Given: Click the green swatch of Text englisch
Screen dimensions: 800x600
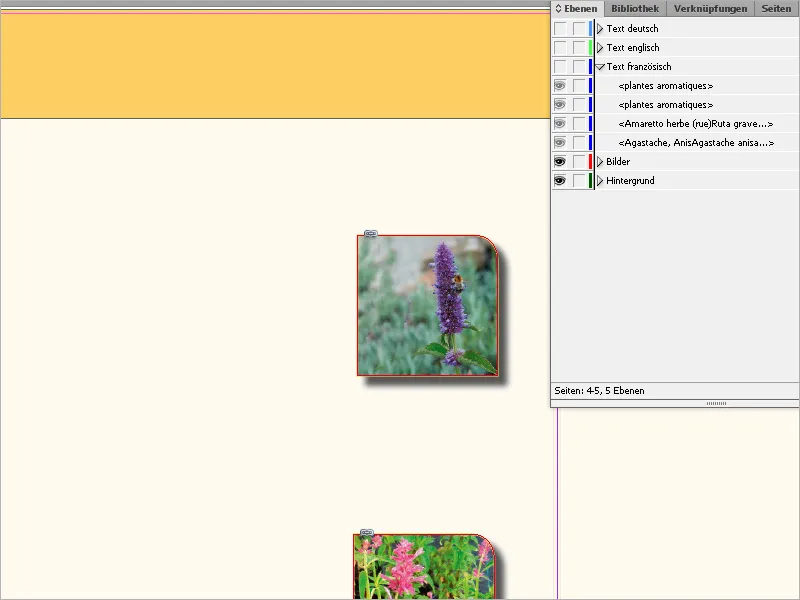Looking at the screenshot, I should pos(590,47).
